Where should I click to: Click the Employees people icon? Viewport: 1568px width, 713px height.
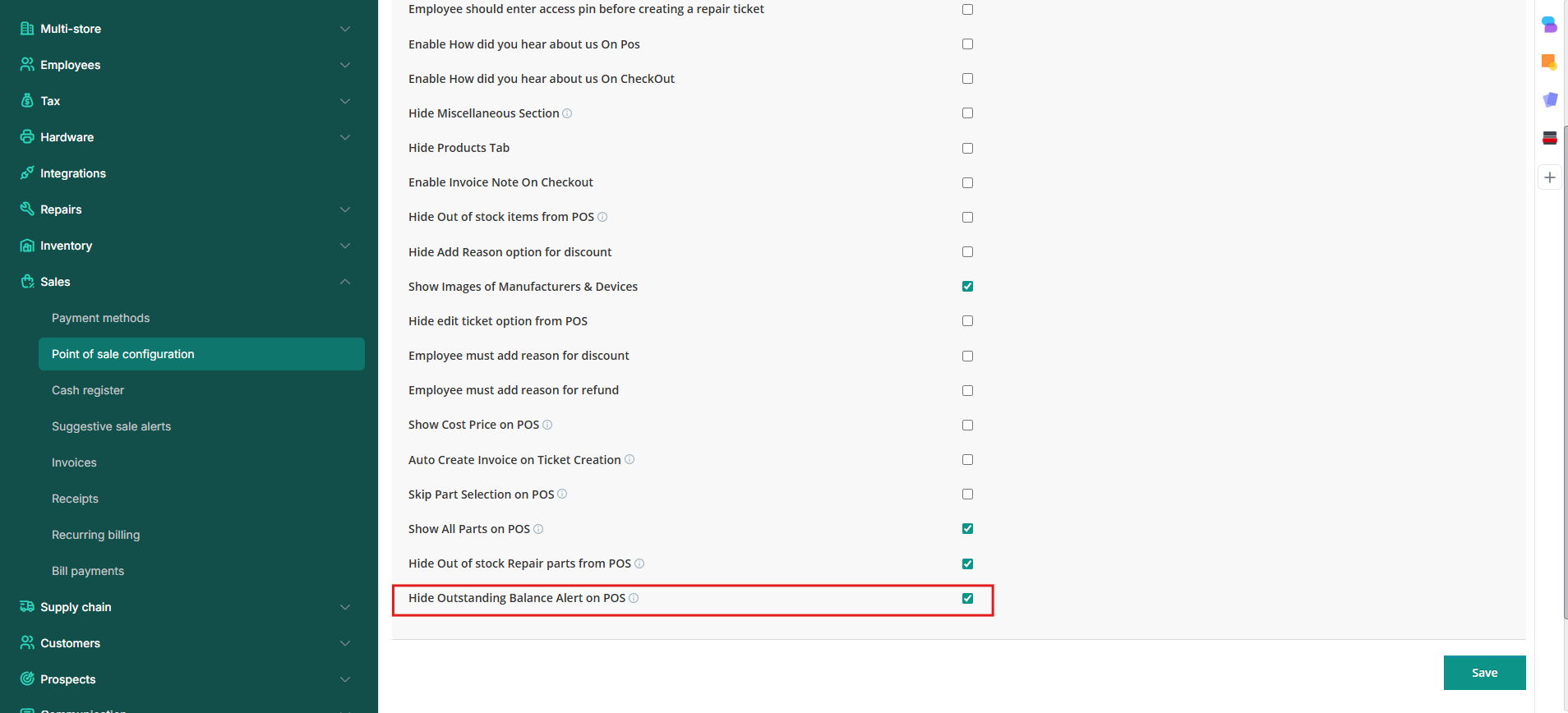tap(27, 65)
